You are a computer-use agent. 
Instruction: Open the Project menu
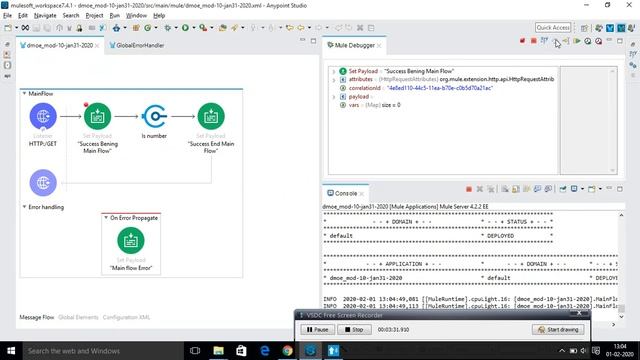94,16
